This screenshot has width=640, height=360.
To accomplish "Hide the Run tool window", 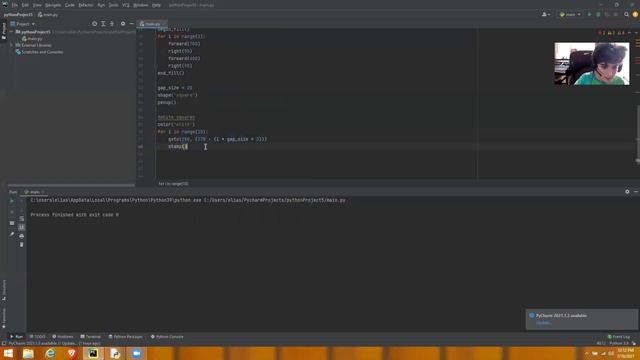I will pyautogui.click(x=636, y=191).
